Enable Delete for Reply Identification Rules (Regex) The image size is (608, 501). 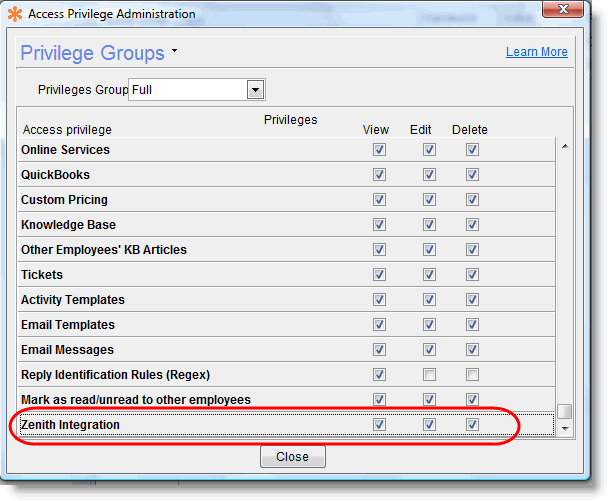472,375
